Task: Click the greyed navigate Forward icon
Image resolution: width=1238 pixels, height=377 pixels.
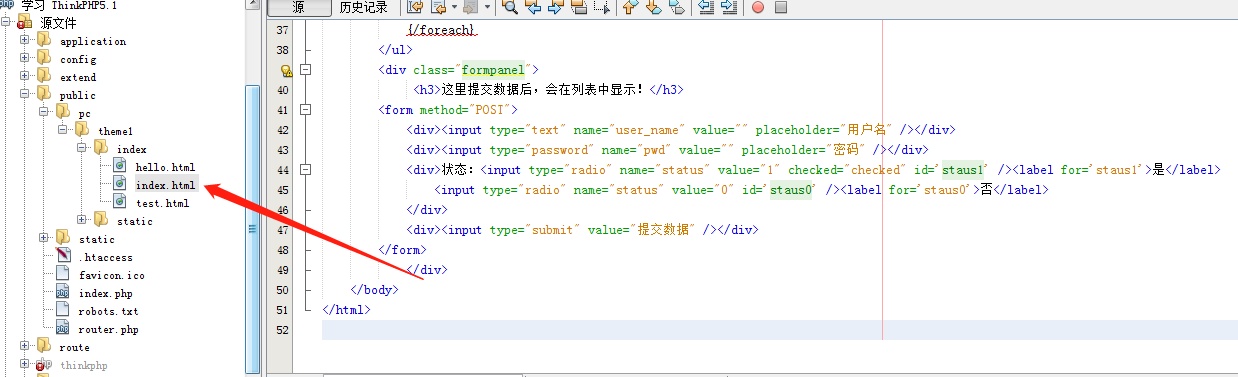Action: coord(470,6)
